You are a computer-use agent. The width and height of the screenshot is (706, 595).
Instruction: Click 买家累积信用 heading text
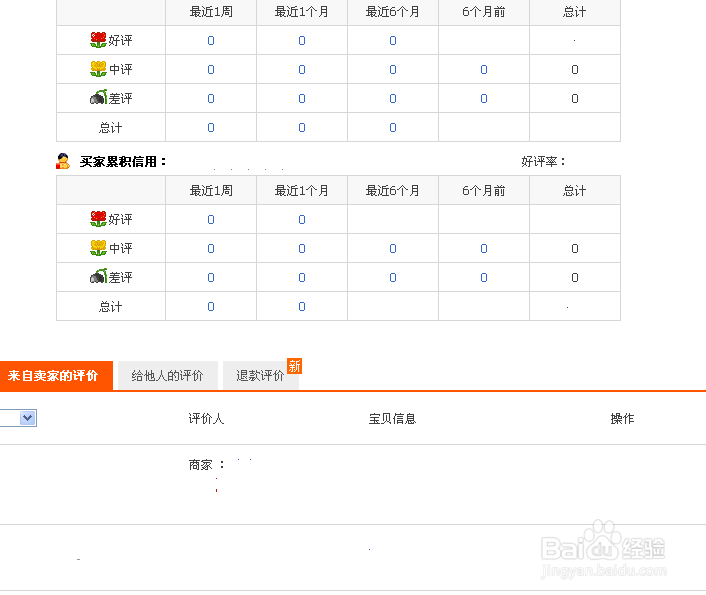coord(122,162)
